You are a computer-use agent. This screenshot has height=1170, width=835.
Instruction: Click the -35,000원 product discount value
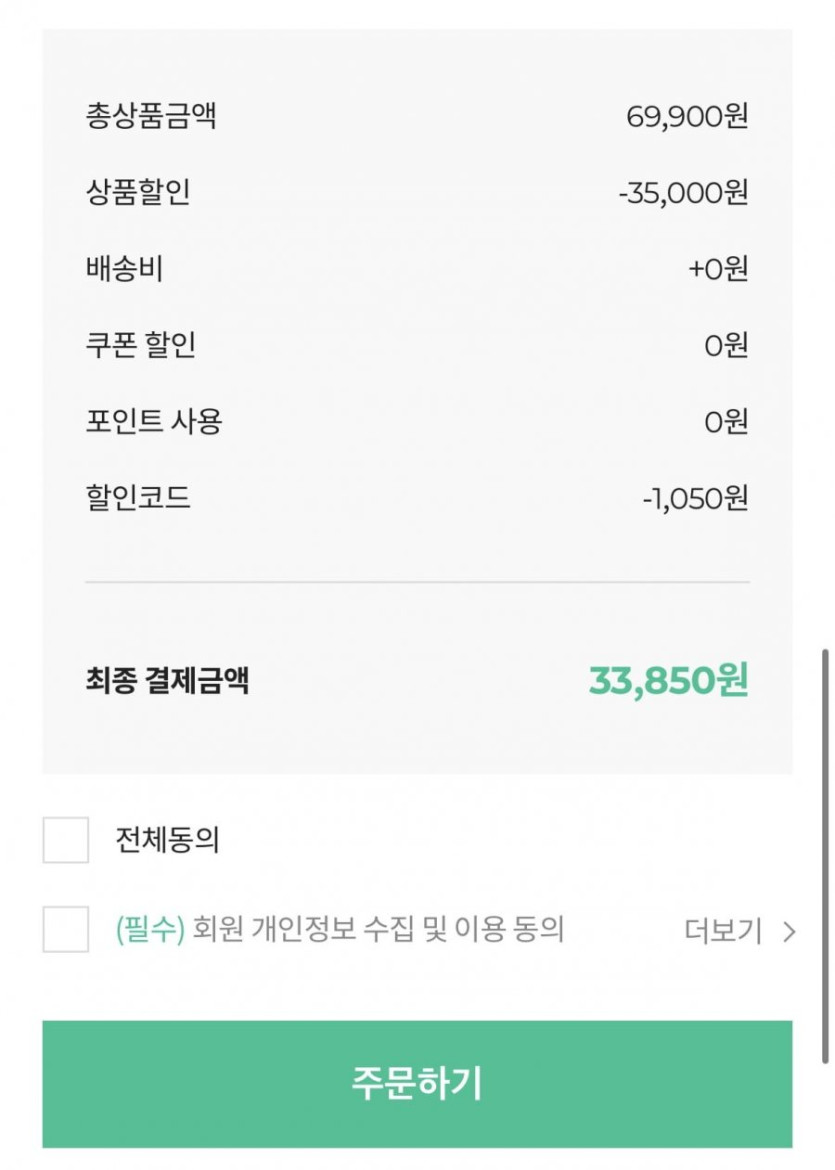[683, 193]
